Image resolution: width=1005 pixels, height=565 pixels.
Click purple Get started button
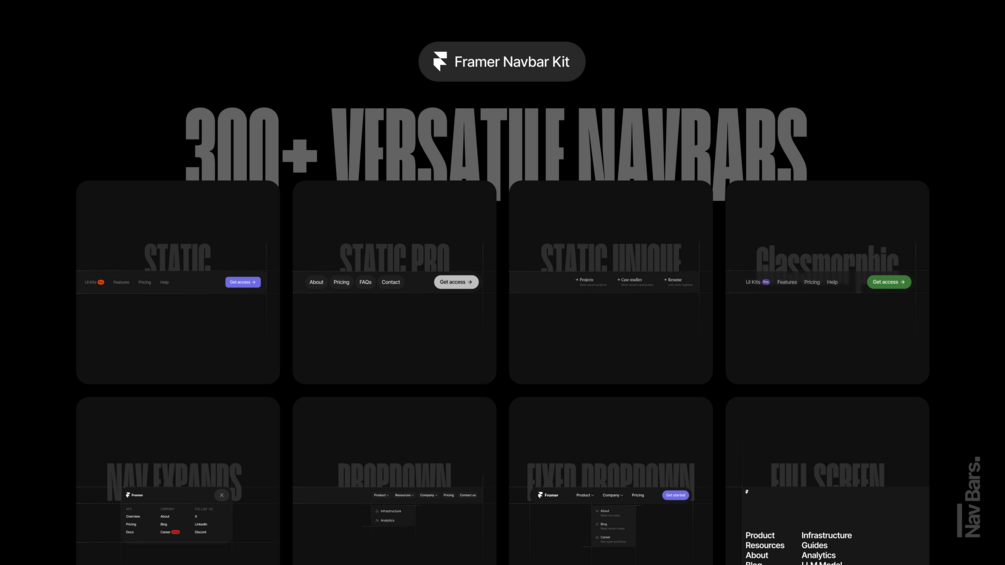click(676, 495)
